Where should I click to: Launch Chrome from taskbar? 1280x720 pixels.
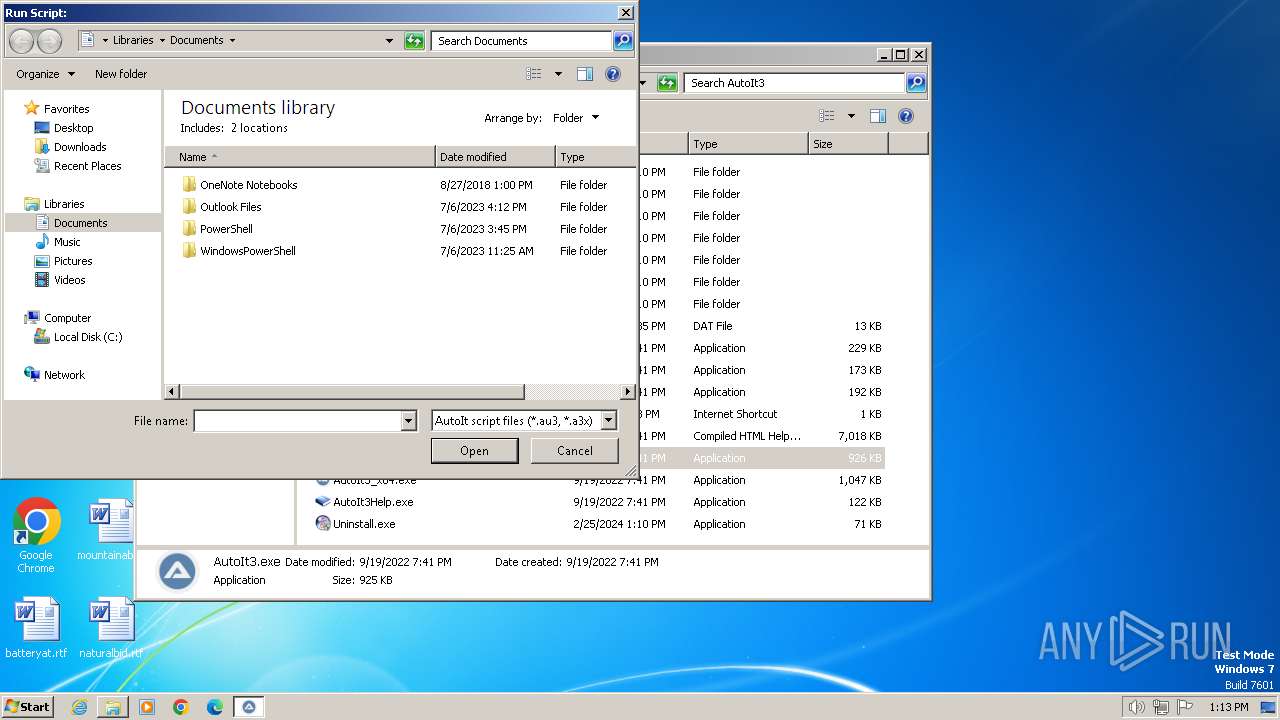pyautogui.click(x=181, y=707)
